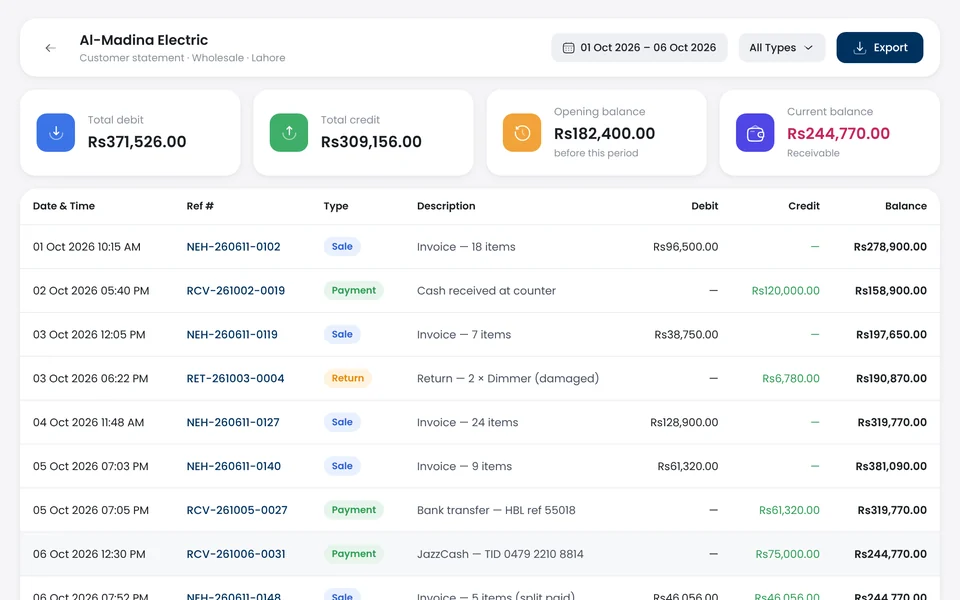The width and height of the screenshot is (960, 600).
Task: Click the Credit column header
Action: coord(804,206)
